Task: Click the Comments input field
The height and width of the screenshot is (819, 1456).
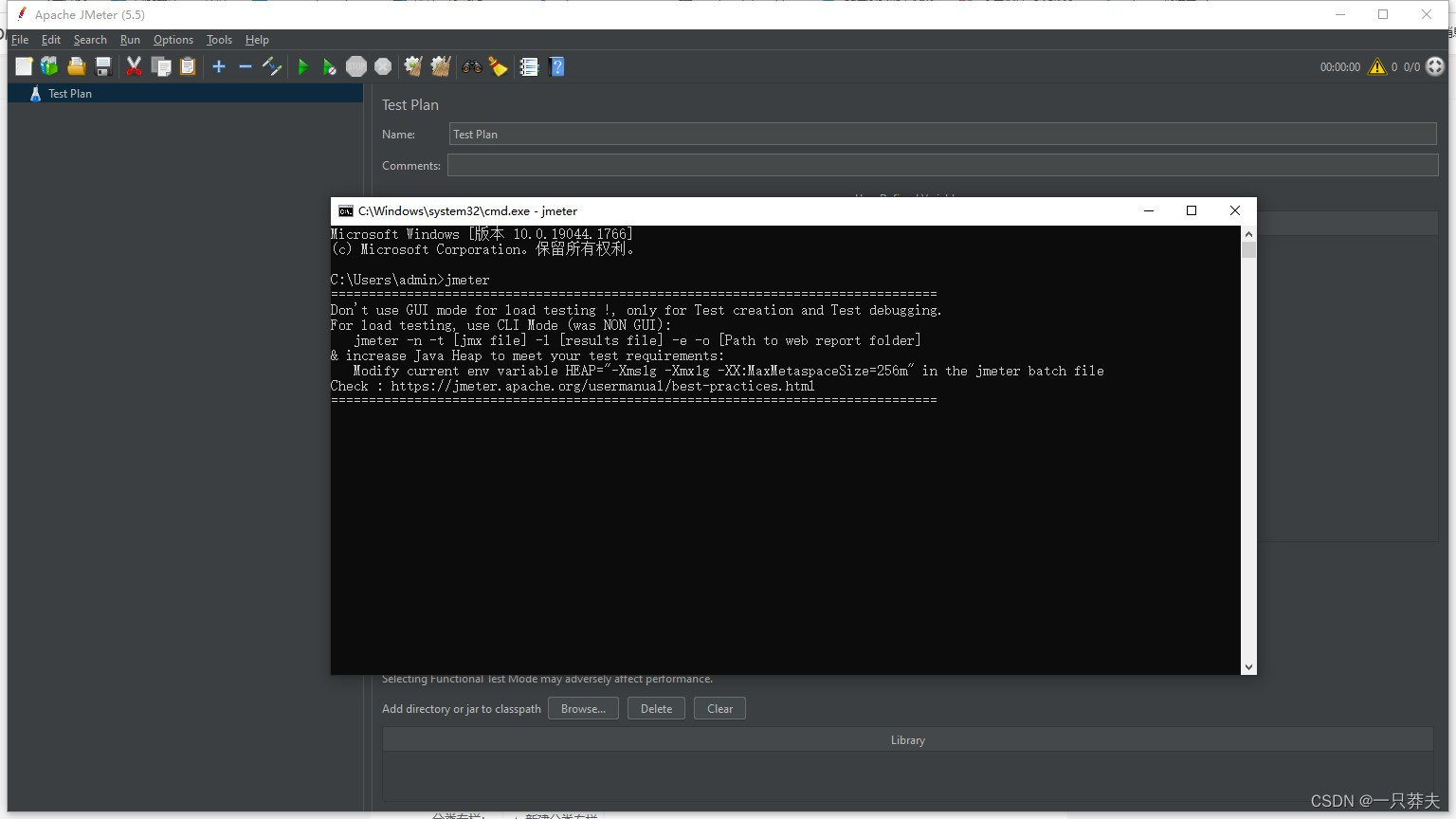Action: point(943,165)
